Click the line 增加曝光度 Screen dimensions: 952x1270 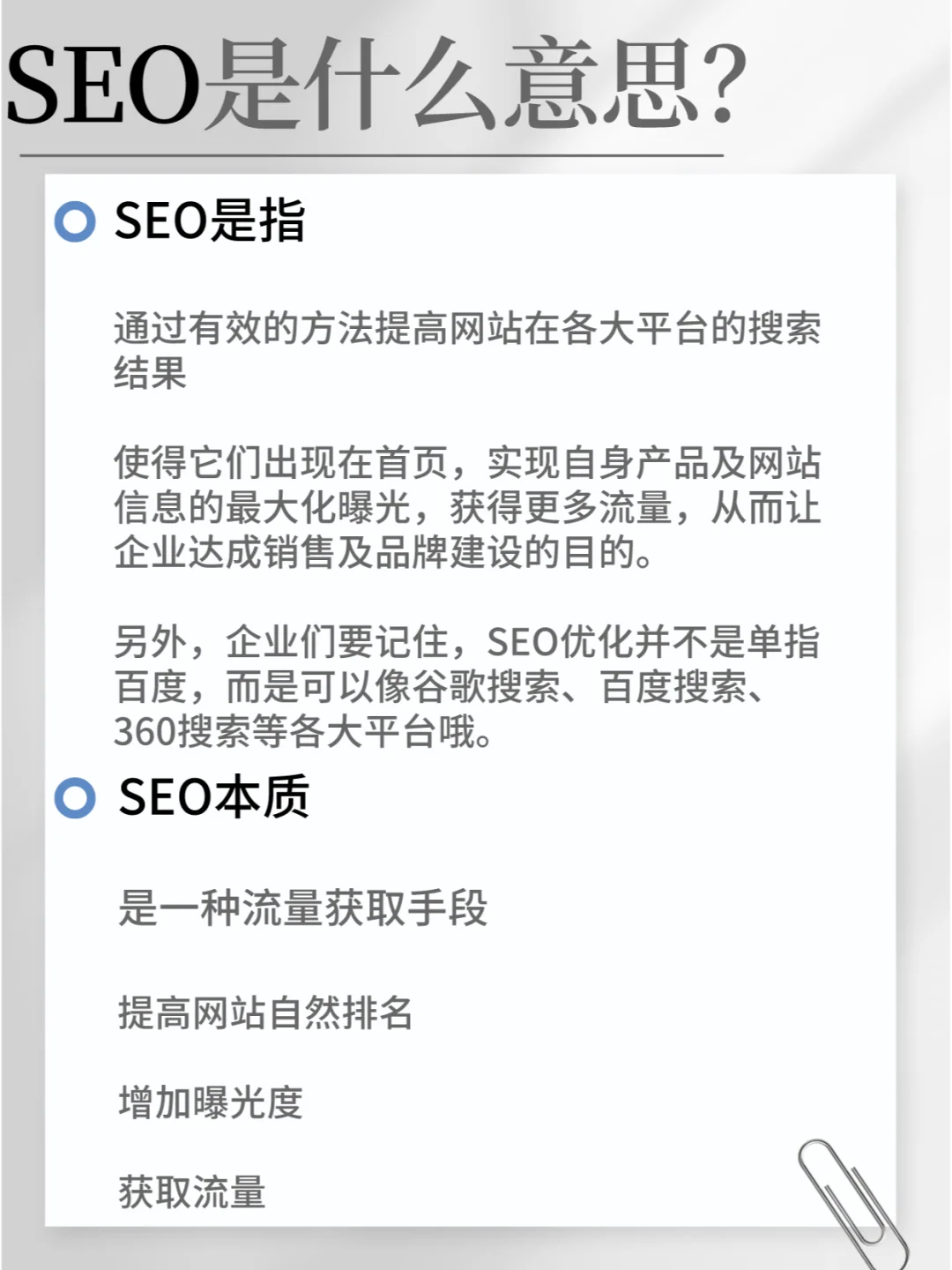(211, 1102)
